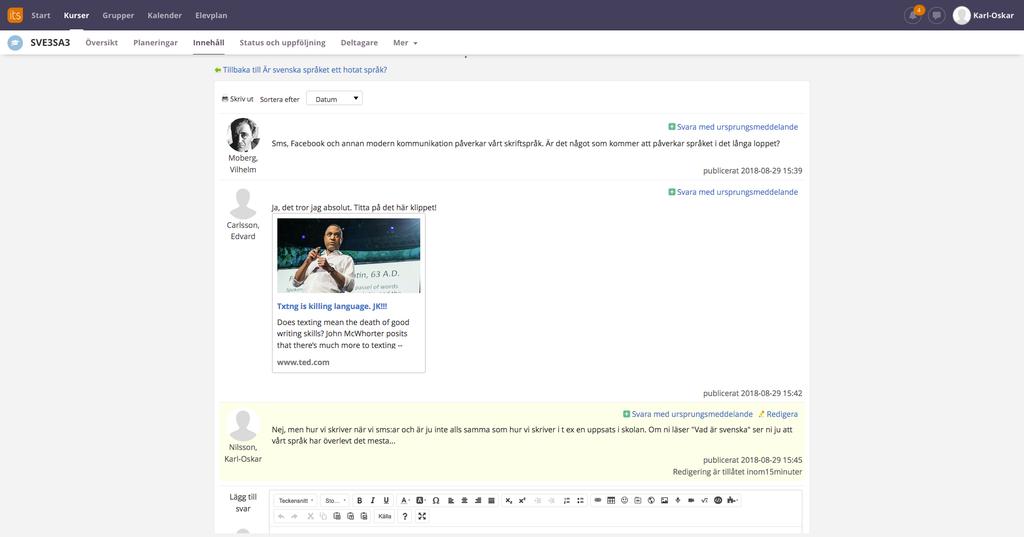The image size is (1024, 537).
Task: Click the Skriv ut print link
Action: tap(238, 99)
